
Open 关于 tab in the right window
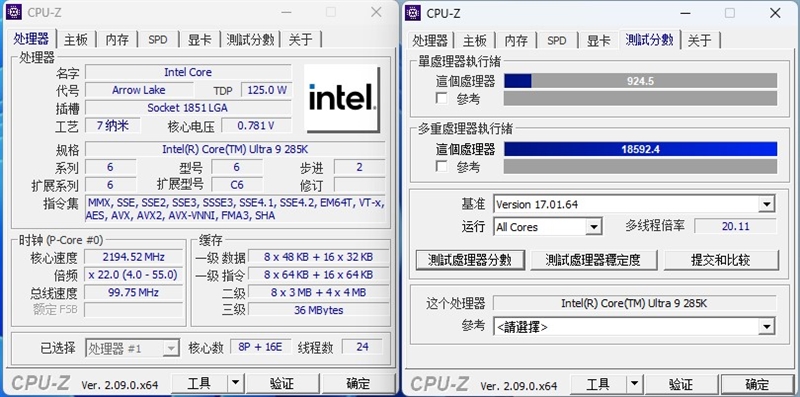699,40
